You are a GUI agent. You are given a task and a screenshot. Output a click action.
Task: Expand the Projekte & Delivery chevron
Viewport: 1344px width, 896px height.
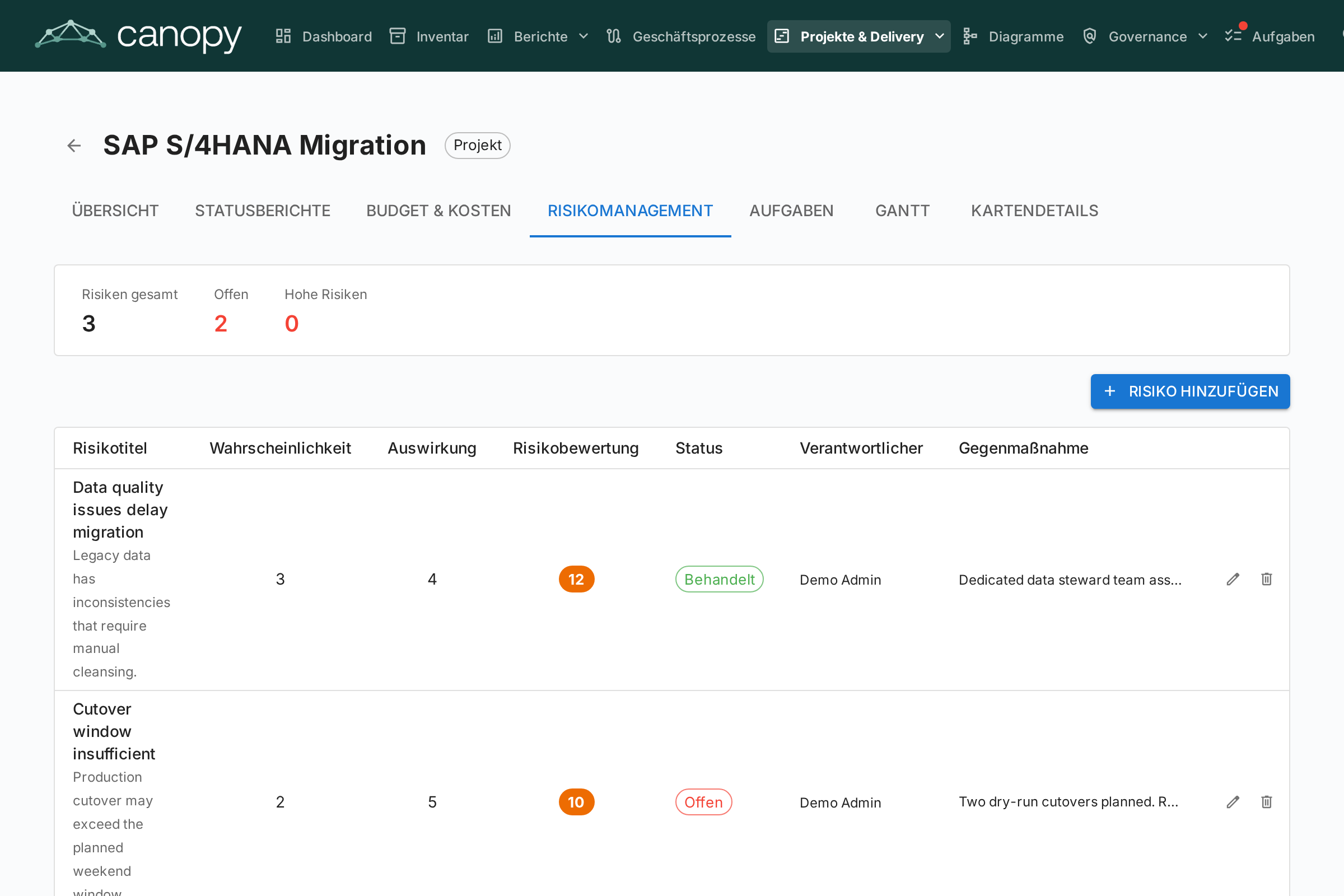[940, 36]
